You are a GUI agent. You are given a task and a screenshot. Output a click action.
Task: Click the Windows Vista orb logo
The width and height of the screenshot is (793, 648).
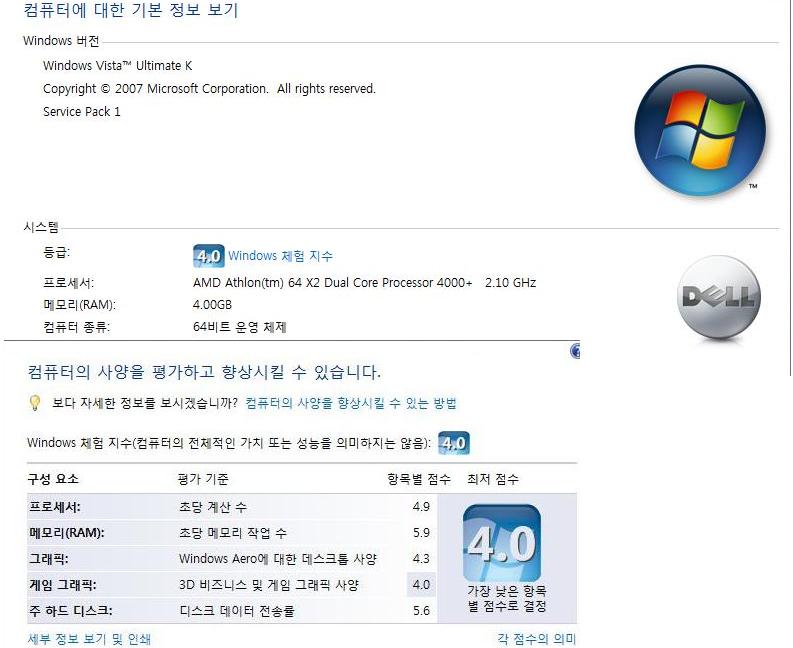point(700,131)
